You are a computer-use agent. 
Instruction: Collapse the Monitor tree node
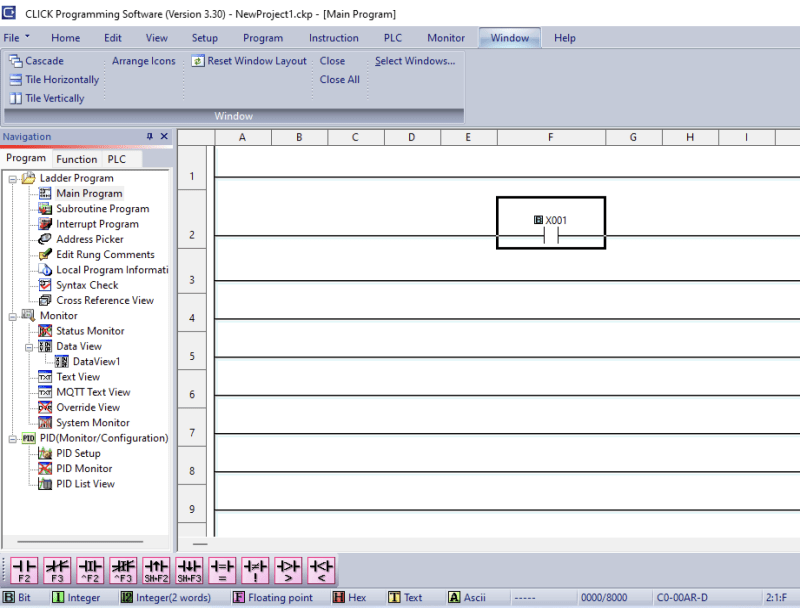pos(13,317)
